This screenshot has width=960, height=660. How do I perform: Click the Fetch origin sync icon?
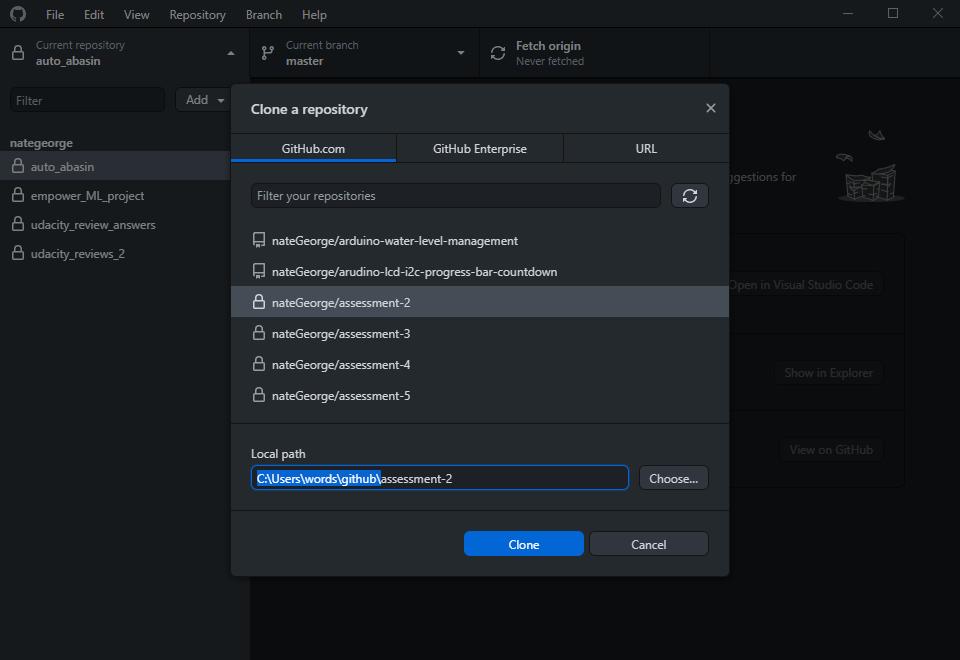click(497, 52)
